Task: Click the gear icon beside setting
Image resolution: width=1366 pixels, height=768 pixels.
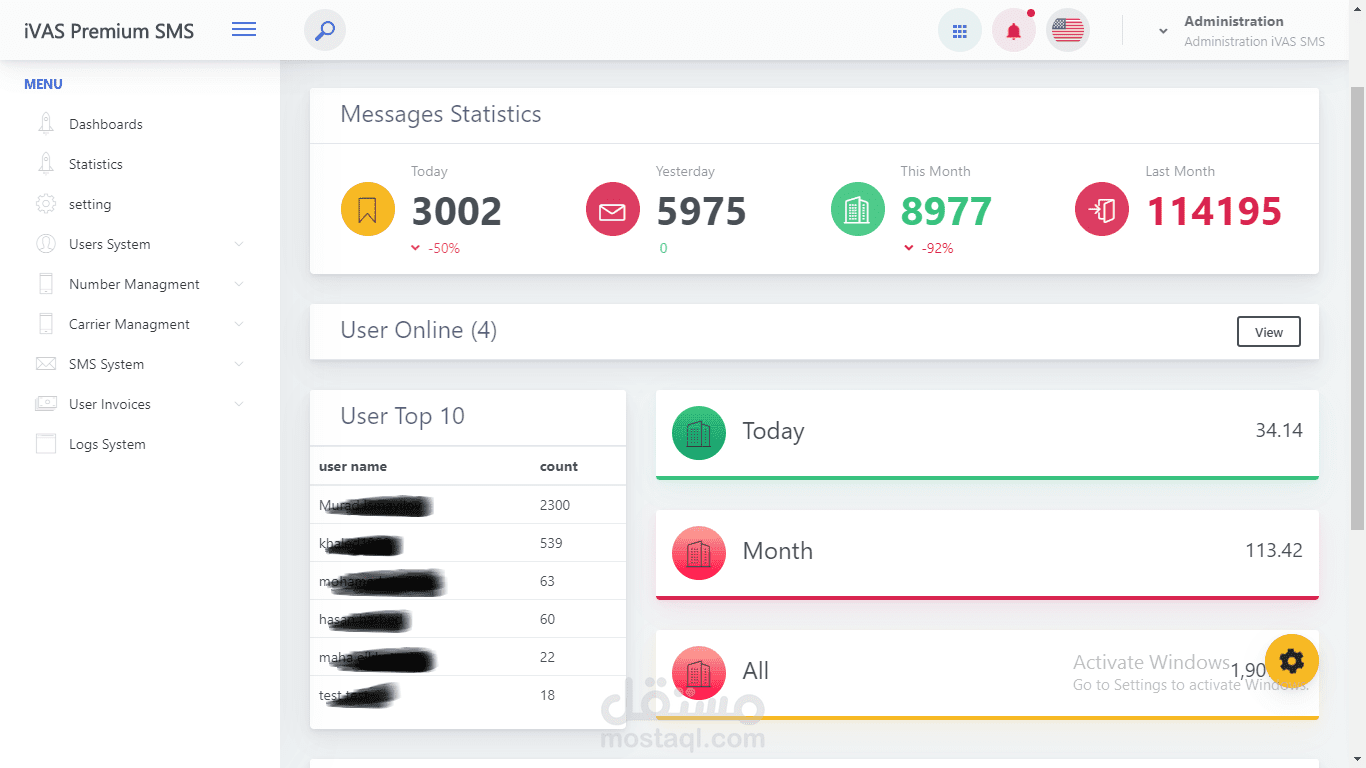Action: (46, 204)
